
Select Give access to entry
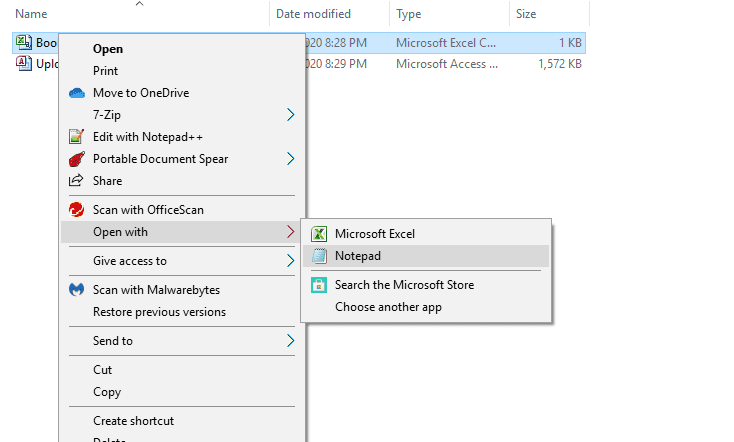click(183, 261)
